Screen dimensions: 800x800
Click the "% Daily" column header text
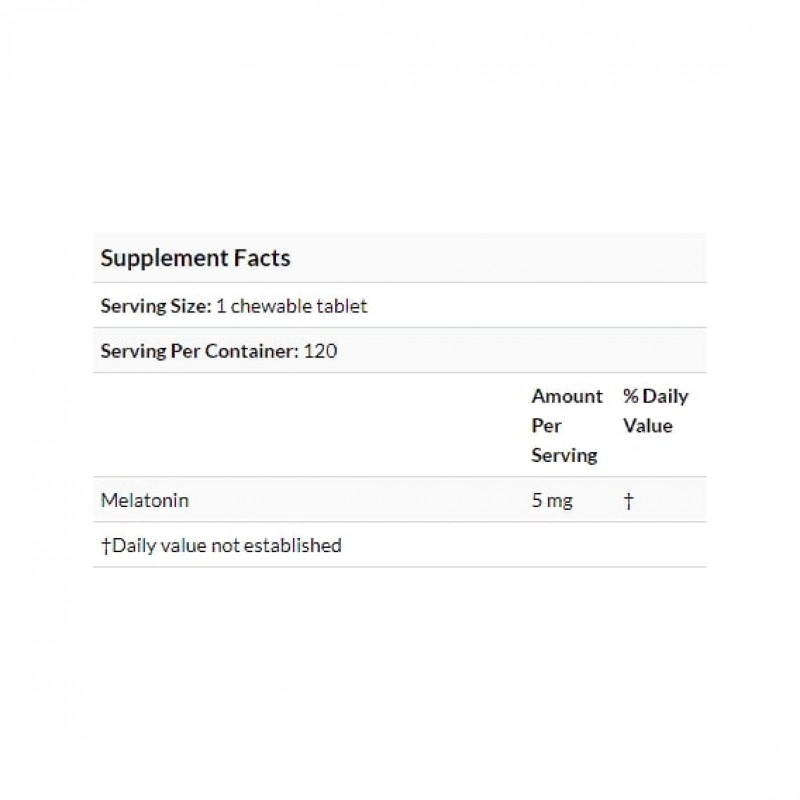pos(655,396)
